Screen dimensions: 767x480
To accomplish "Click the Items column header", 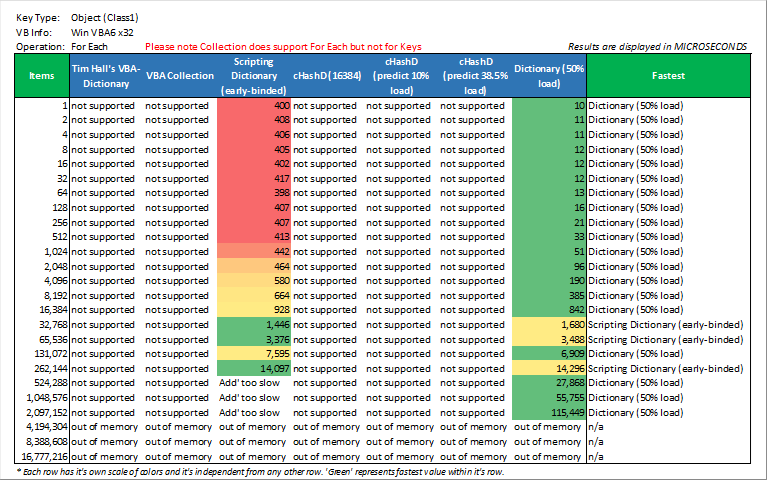I will [42, 76].
